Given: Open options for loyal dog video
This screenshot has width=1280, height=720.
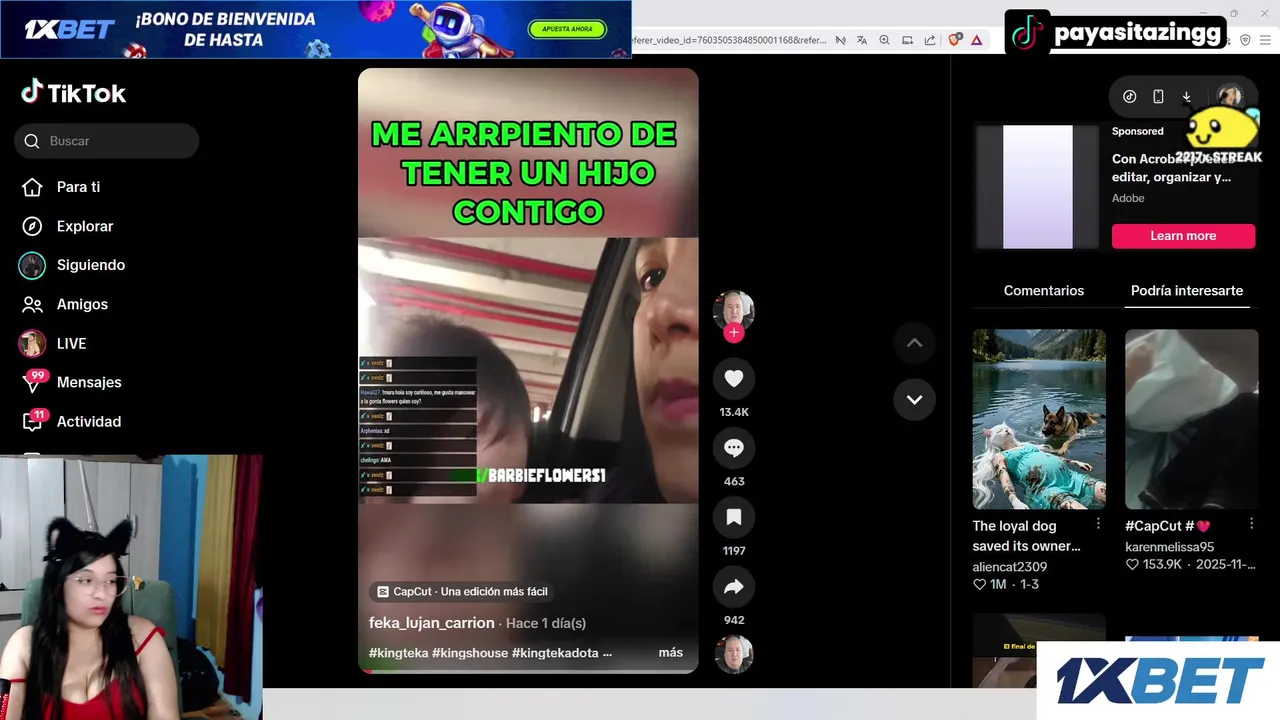Looking at the screenshot, I should tap(1098, 524).
